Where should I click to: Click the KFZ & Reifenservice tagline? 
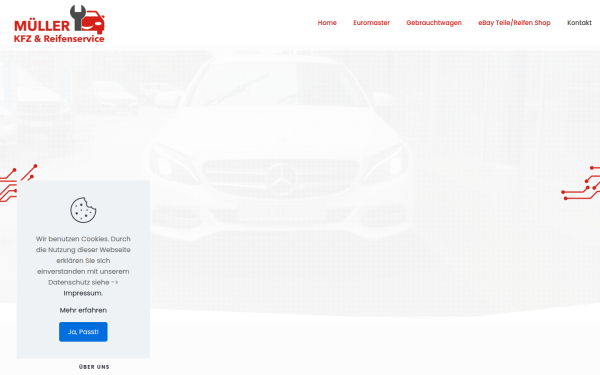click(x=59, y=39)
